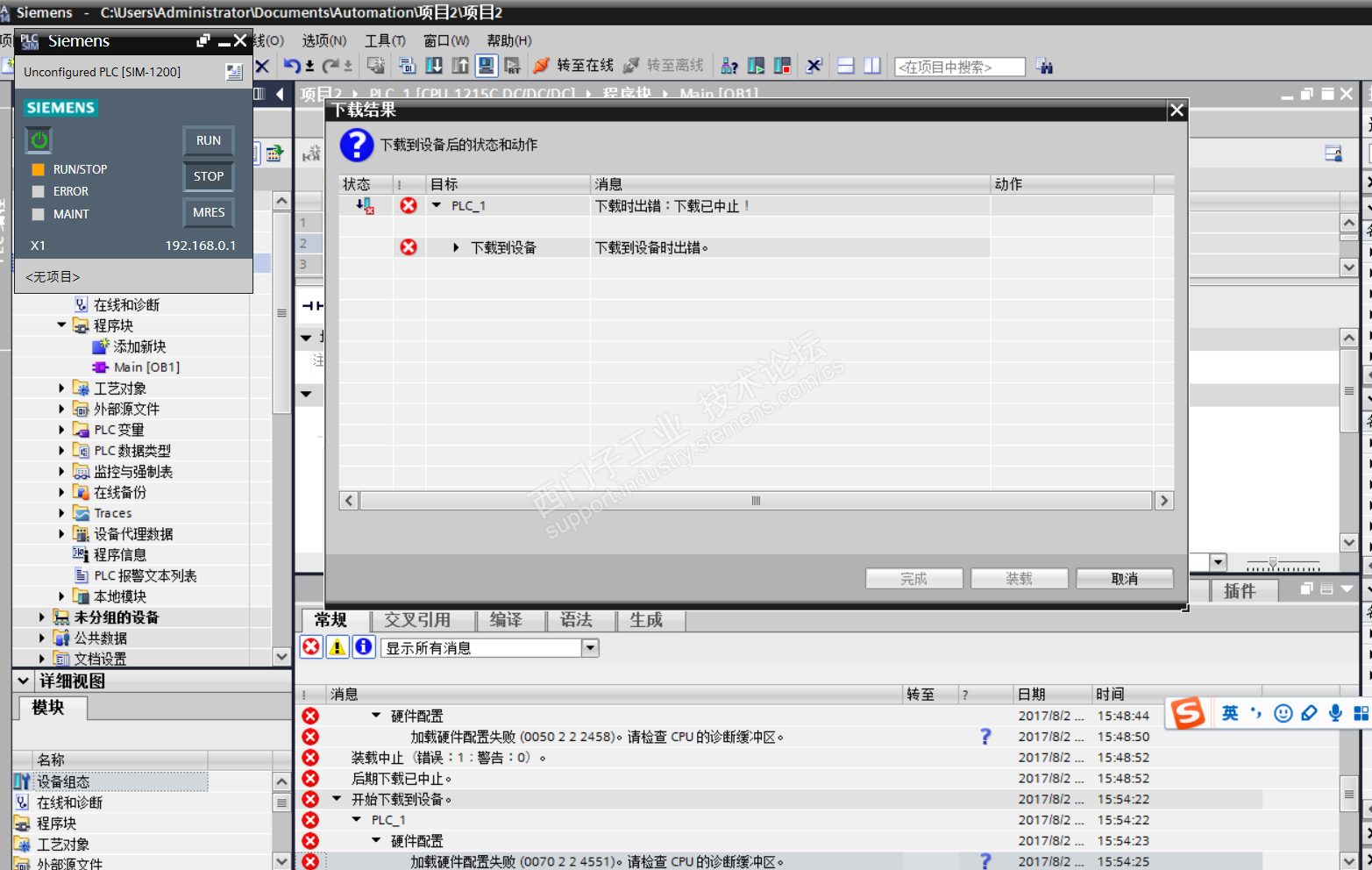Click the add new block icon
Screen dimensions: 1372x870
[101, 346]
